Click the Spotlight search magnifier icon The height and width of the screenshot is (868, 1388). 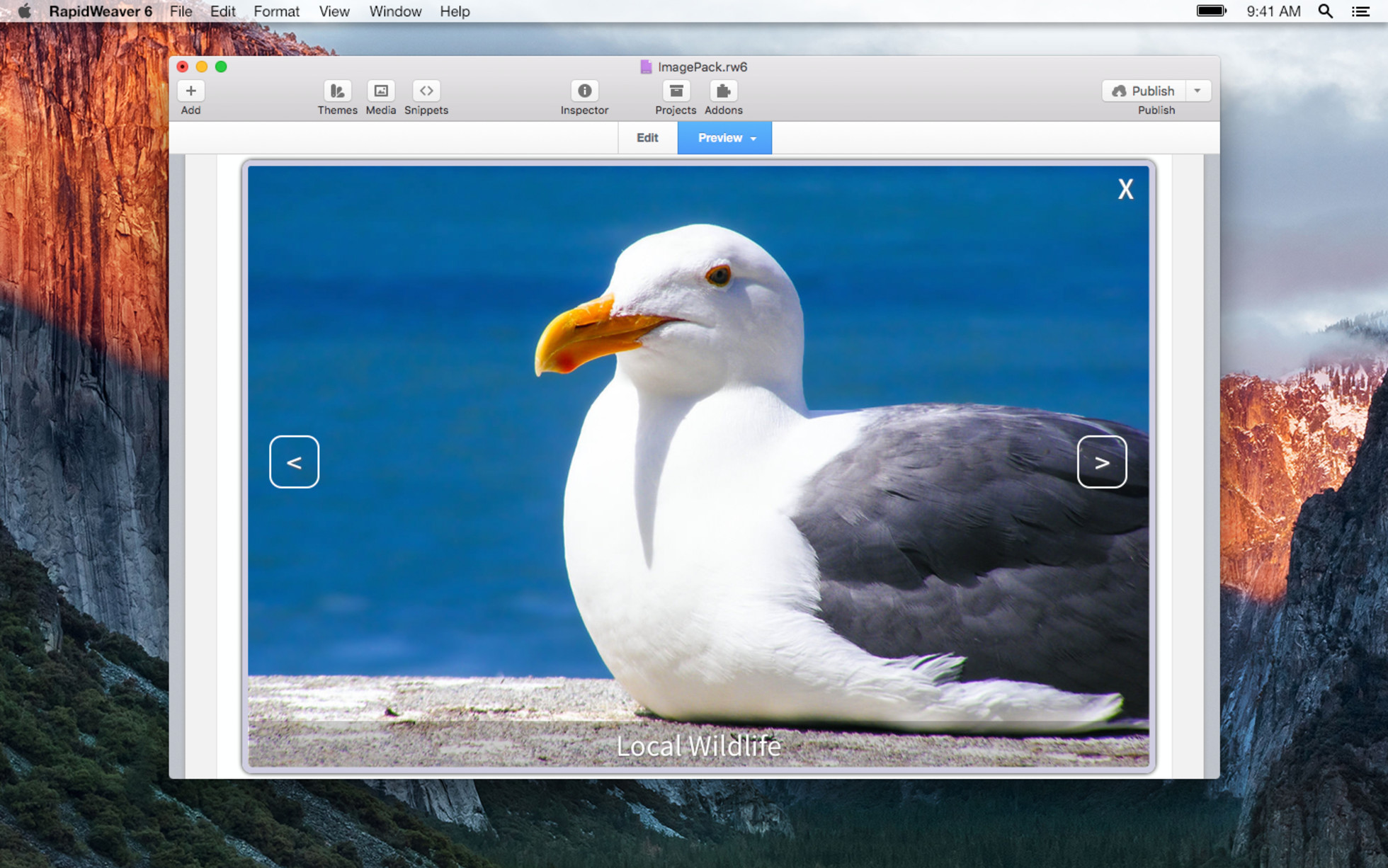(1325, 11)
